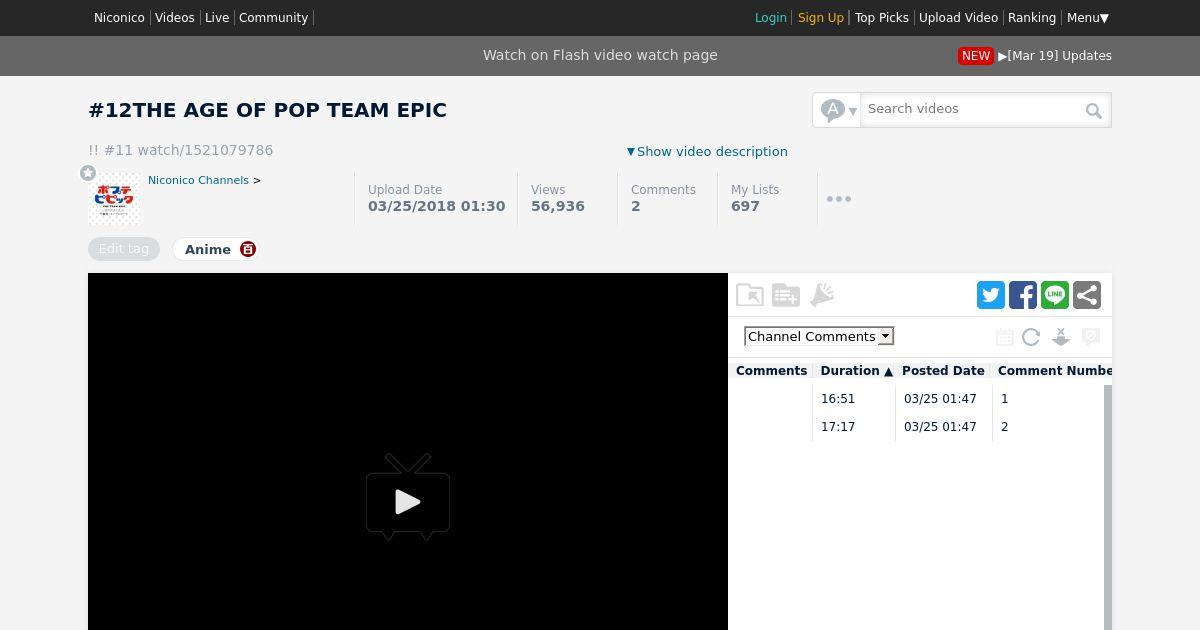This screenshot has width=1200, height=630.
Task: Open the search mode A dropdown
Action: coord(838,110)
